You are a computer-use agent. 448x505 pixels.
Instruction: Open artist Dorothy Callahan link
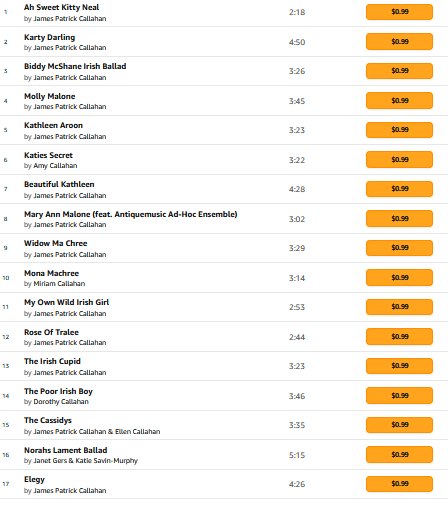pyautogui.click(x=61, y=402)
